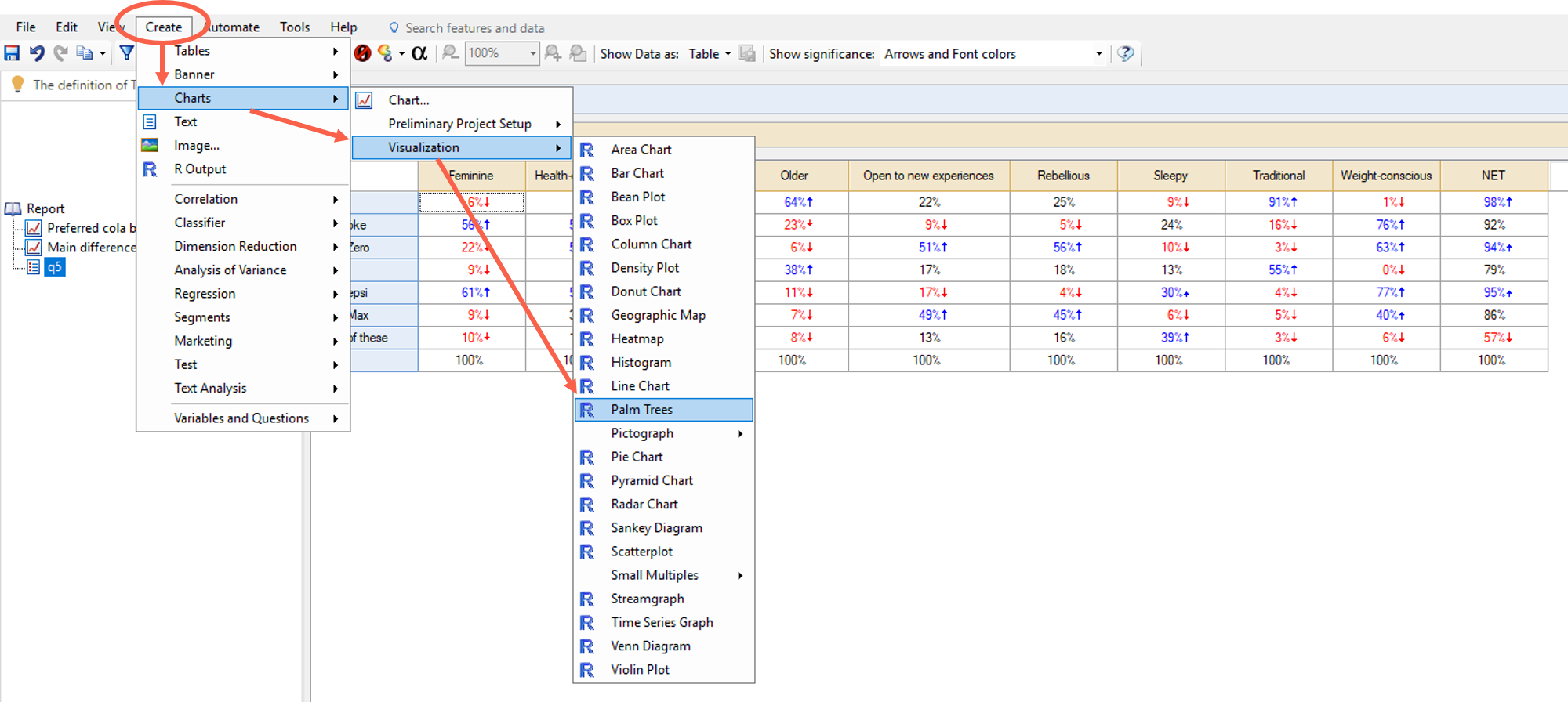Viewport: 1568px width, 702px height.
Task: Open the dropdown arrow beside Copy icon
Action: pos(103,53)
